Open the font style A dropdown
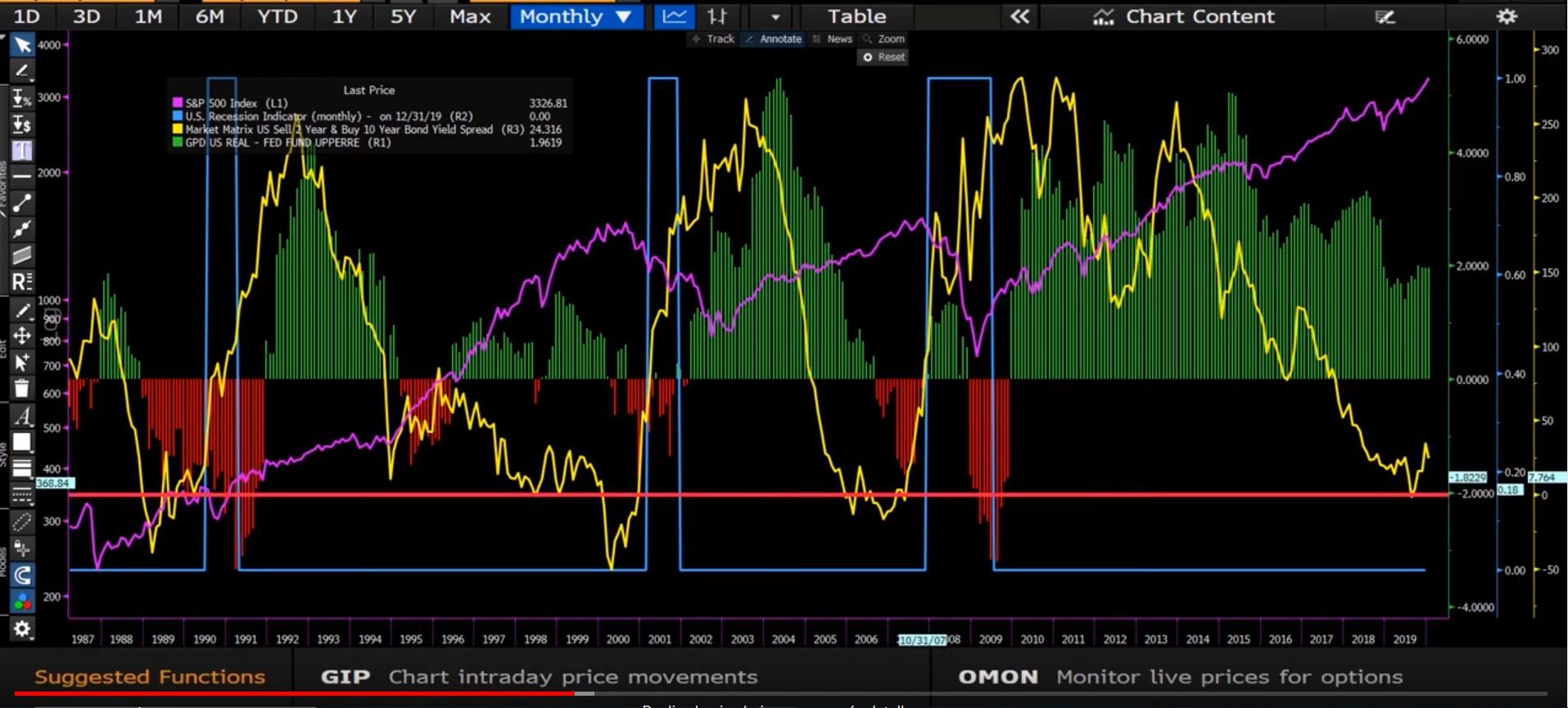1568x708 pixels. [22, 416]
